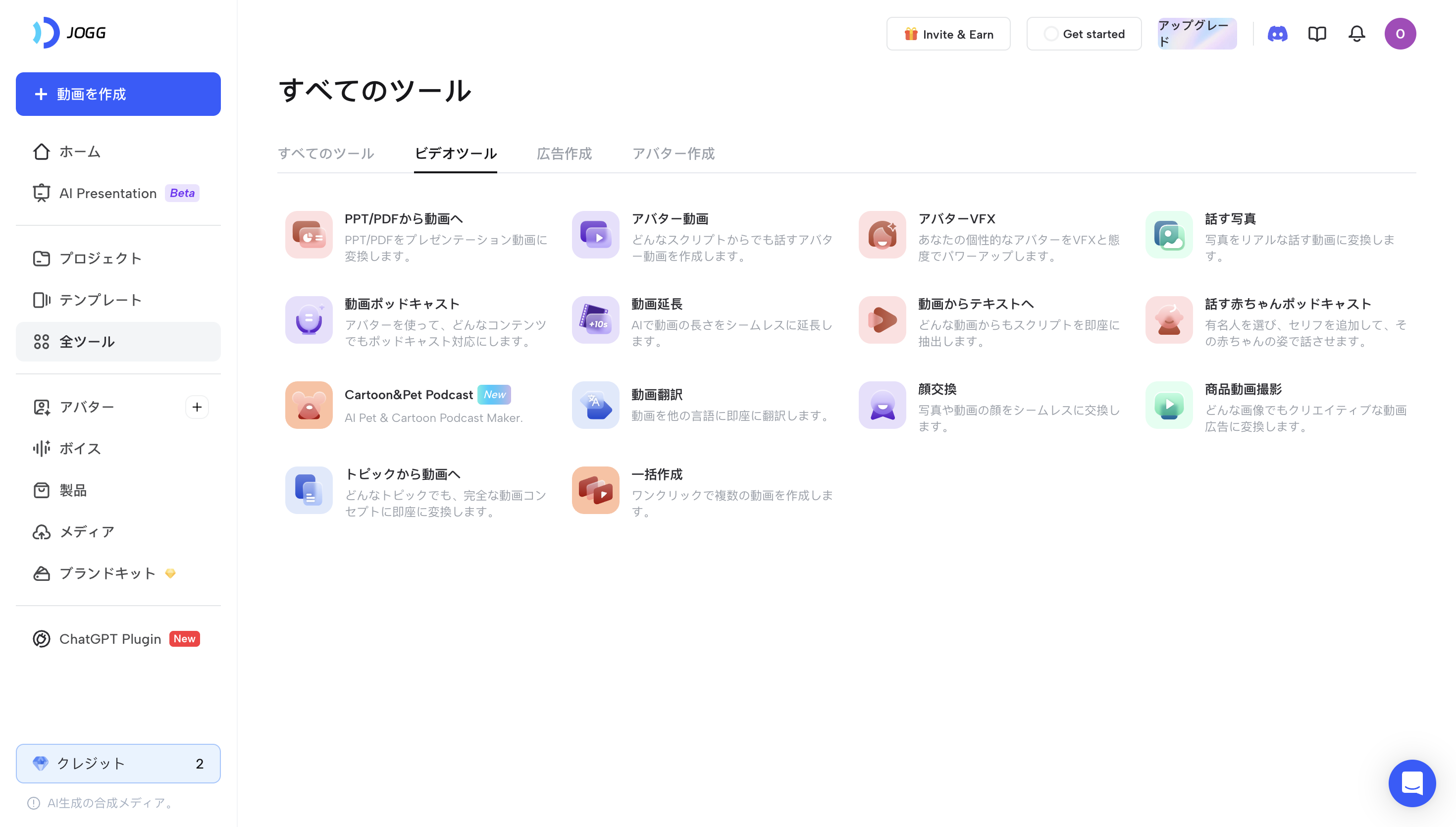Go to ホーム in the sidebar
This screenshot has height=827, width=1456.
pyautogui.click(x=118, y=152)
